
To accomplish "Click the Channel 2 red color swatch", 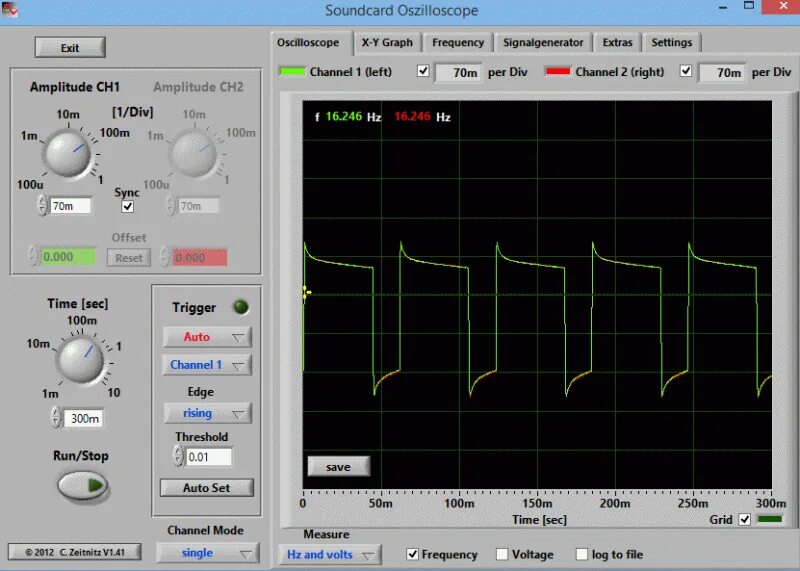I will tap(558, 71).
